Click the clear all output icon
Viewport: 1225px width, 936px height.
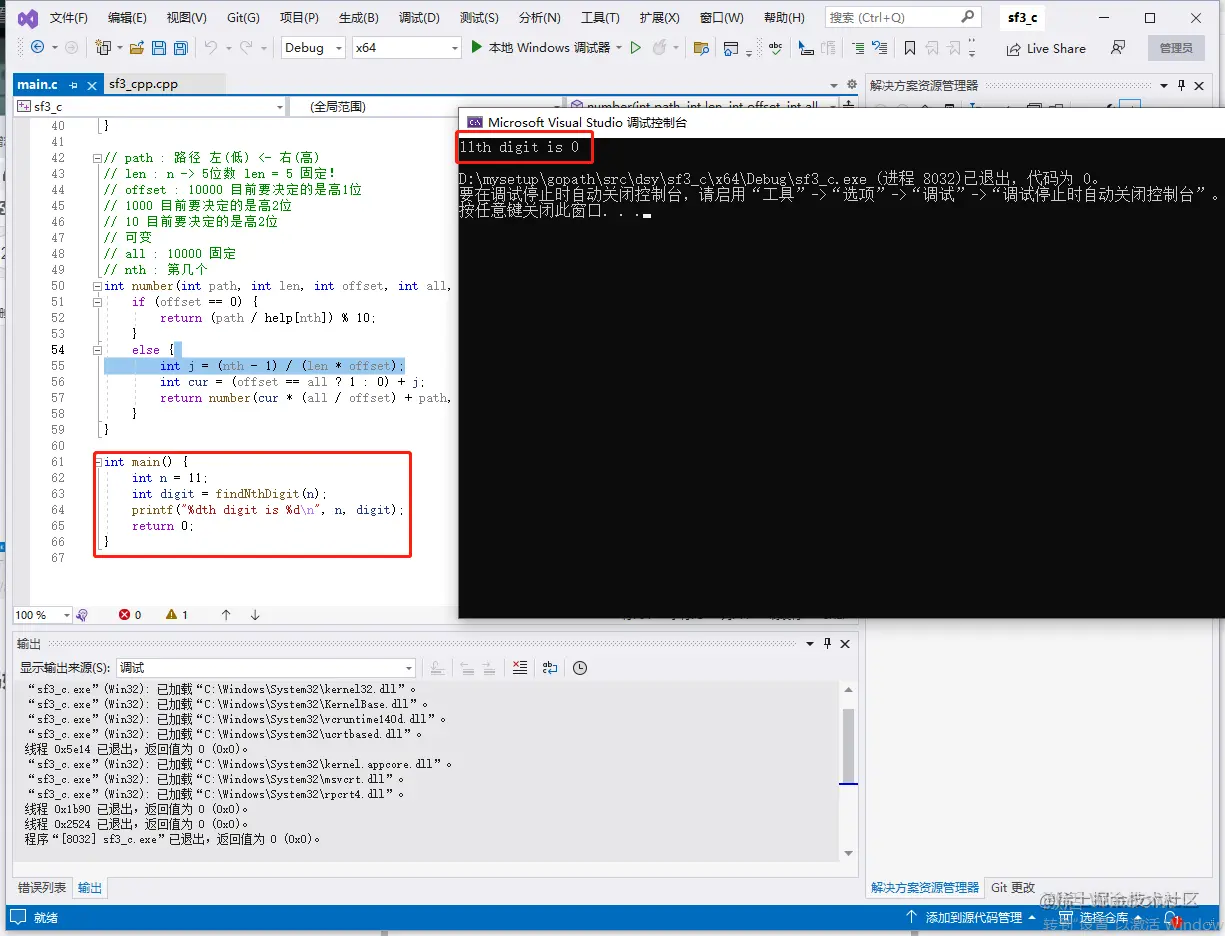coord(519,668)
